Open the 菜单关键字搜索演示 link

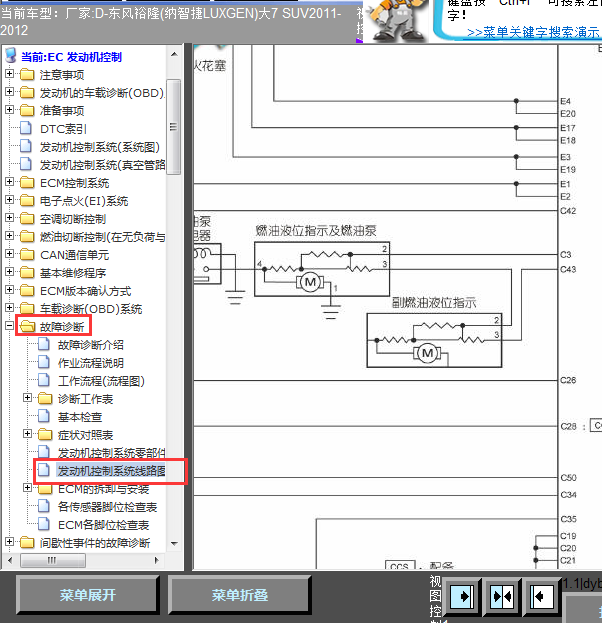pyautogui.click(x=533, y=33)
